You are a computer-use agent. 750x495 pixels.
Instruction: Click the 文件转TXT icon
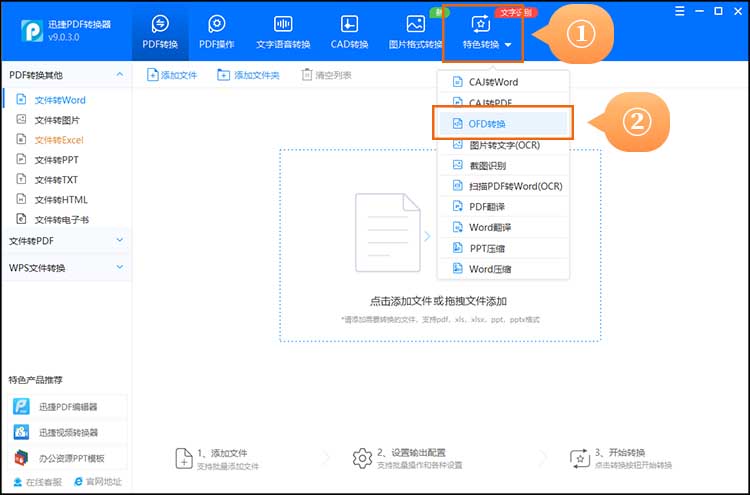[x=21, y=179]
